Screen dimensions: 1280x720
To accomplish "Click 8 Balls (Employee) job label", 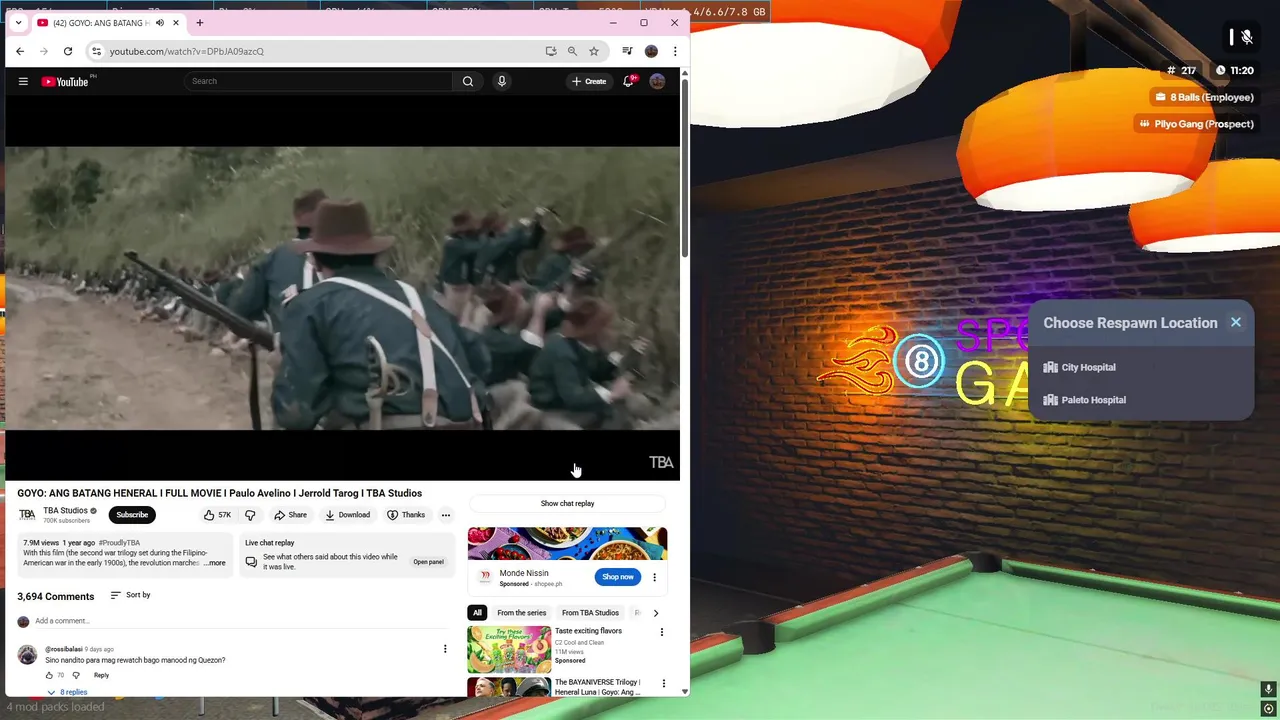I will pos(1204,97).
